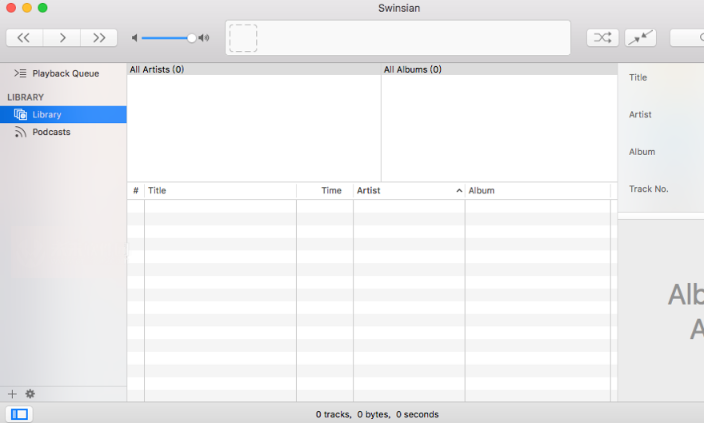Click the Artist column sort arrow
The width and height of the screenshot is (704, 423).
pyautogui.click(x=459, y=190)
